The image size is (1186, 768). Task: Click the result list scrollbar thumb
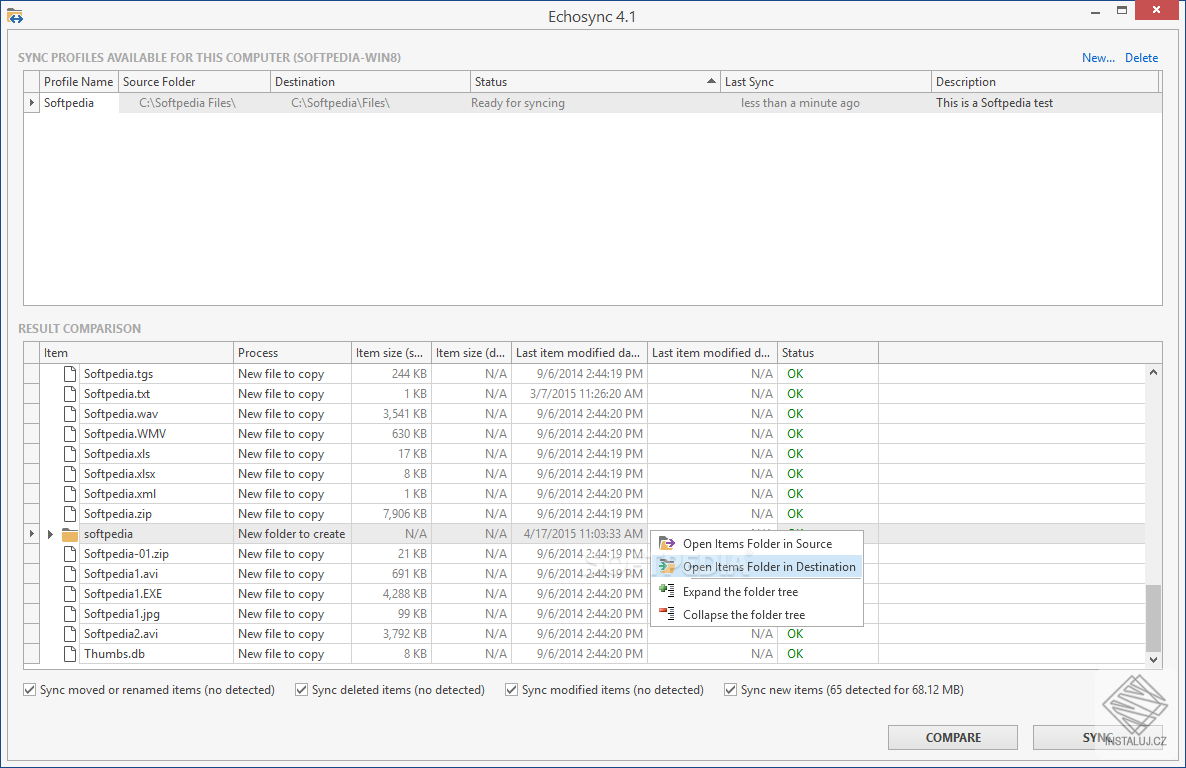click(1153, 617)
